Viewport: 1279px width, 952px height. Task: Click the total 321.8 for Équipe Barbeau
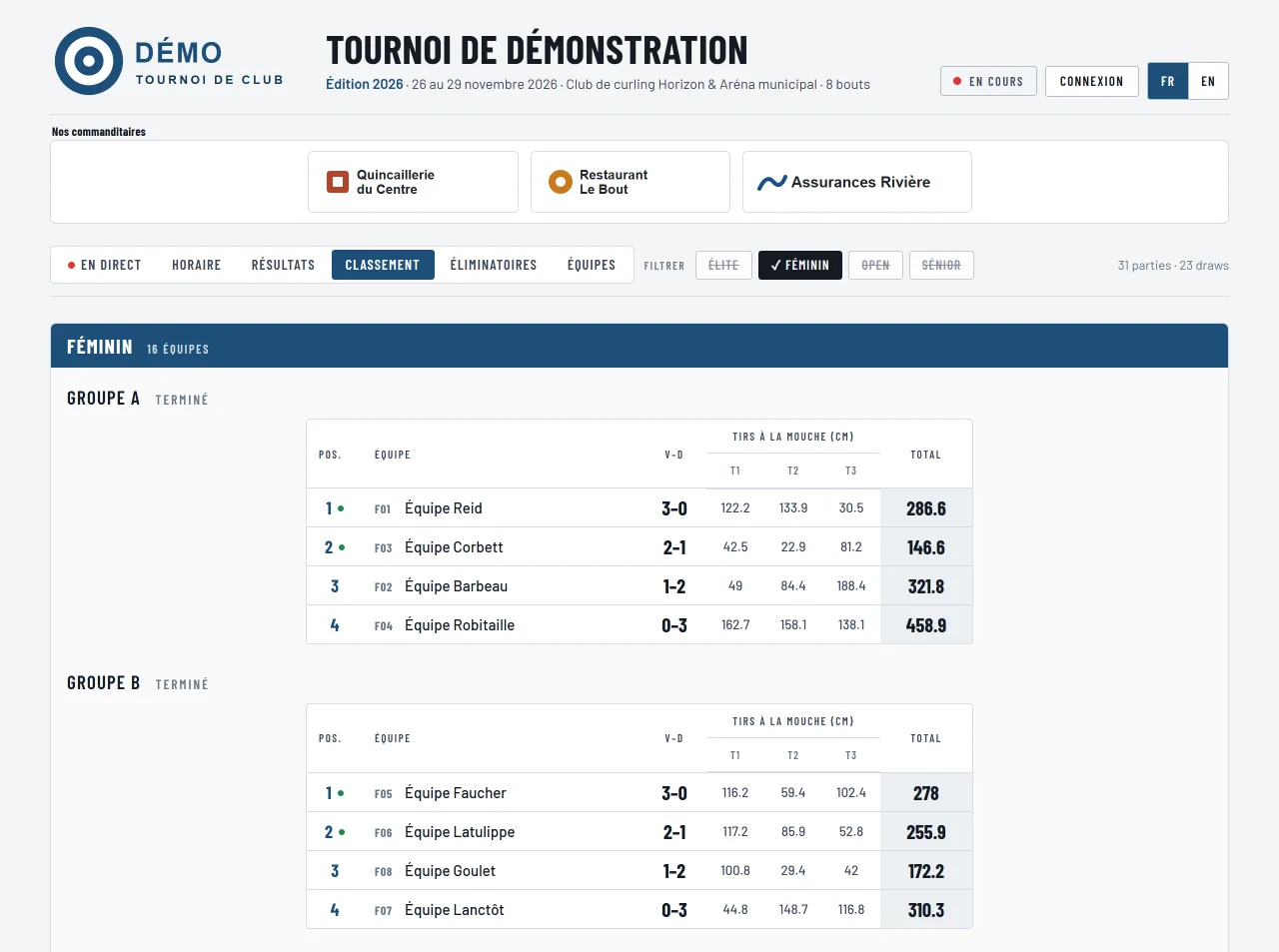coord(926,586)
